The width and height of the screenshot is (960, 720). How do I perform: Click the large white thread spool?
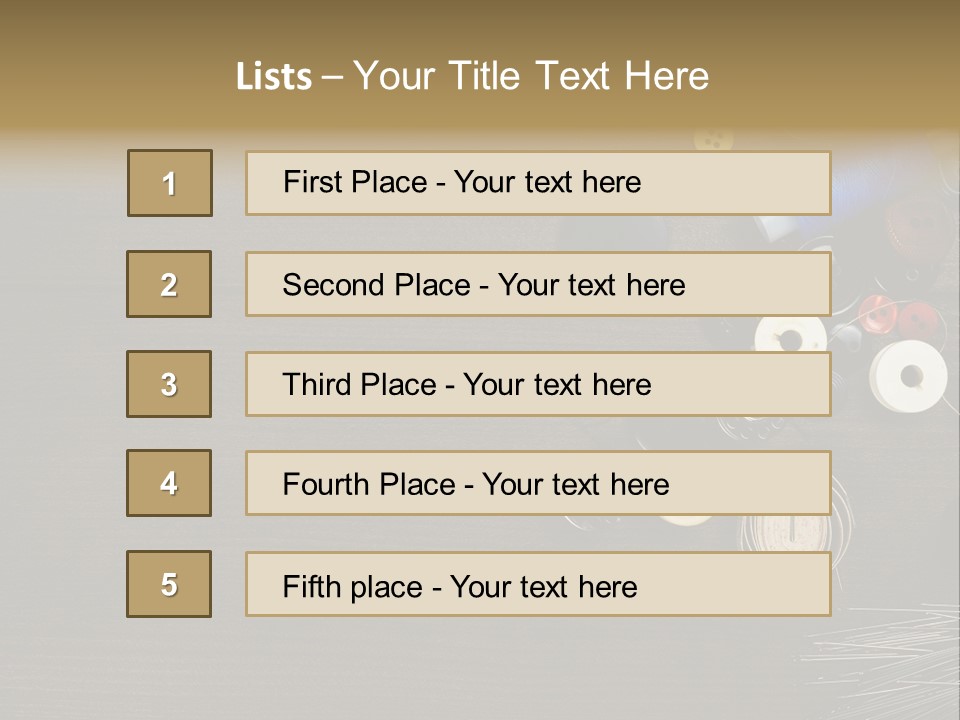[x=909, y=376]
